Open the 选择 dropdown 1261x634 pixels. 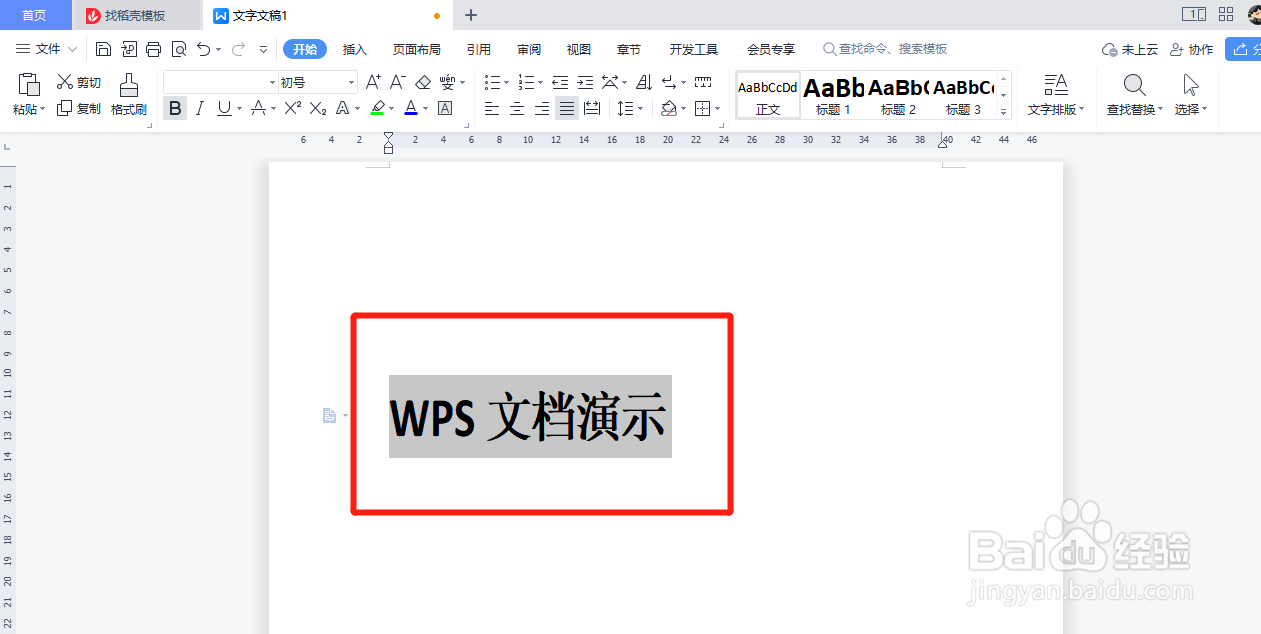[1191, 95]
